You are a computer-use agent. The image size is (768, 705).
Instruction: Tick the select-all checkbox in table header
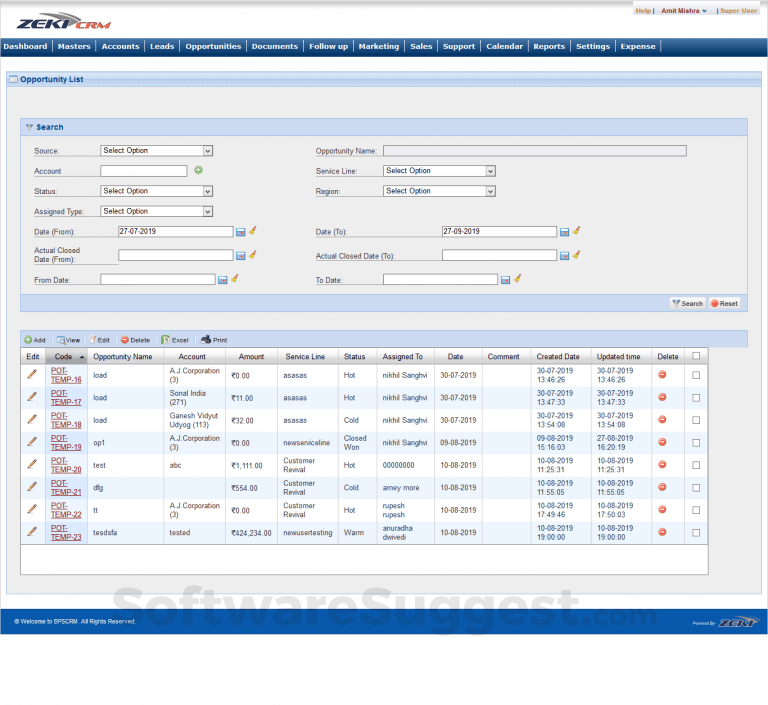coord(696,356)
